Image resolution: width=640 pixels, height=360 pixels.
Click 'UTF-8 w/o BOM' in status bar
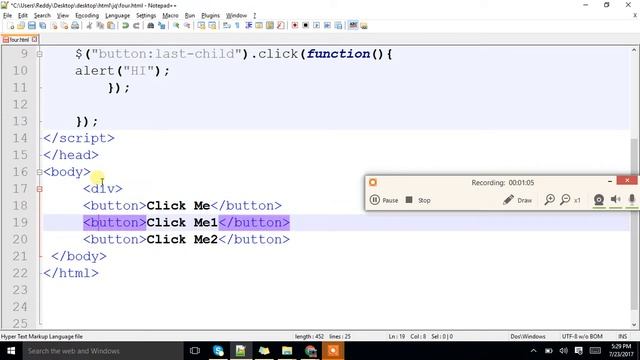[x=582, y=337]
